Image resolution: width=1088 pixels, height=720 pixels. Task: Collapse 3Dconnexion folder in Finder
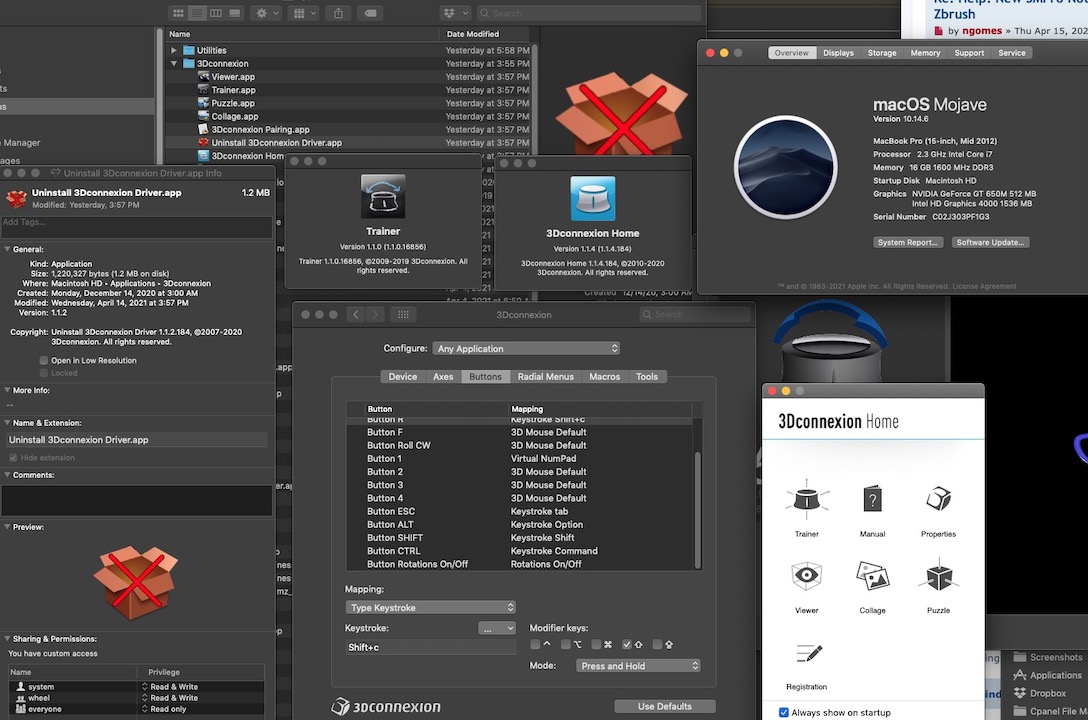coord(174,64)
